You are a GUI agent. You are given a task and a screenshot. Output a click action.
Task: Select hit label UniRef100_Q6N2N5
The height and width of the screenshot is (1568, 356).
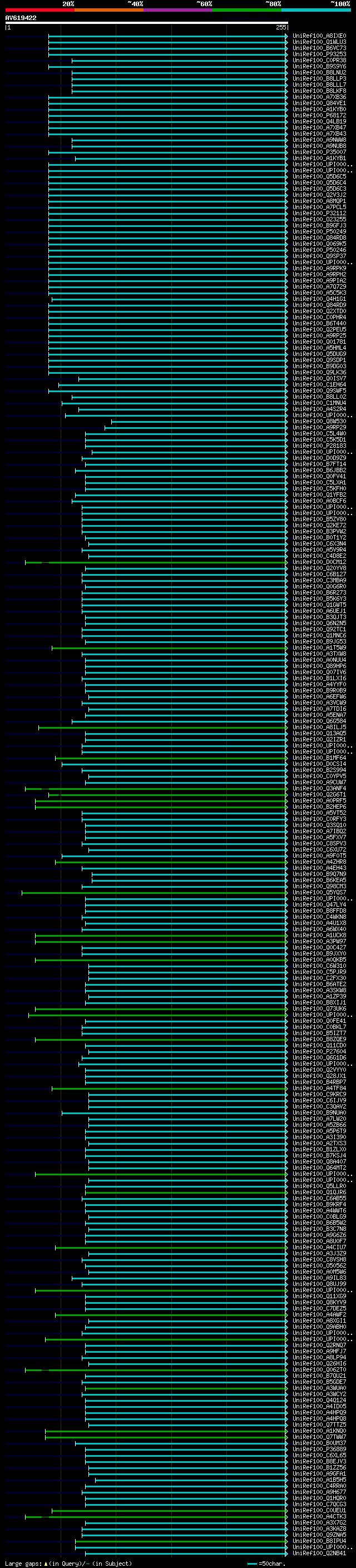[x=319, y=624]
